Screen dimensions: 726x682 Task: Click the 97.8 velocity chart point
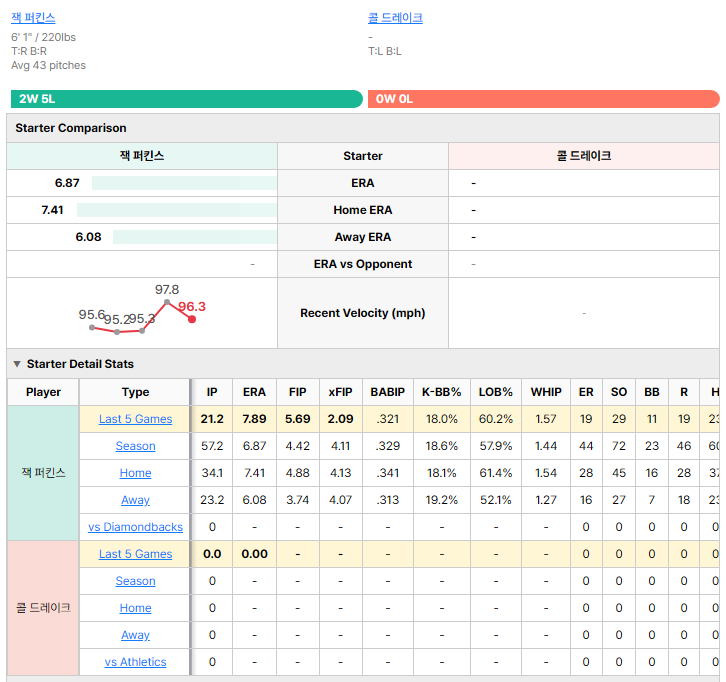(167, 302)
